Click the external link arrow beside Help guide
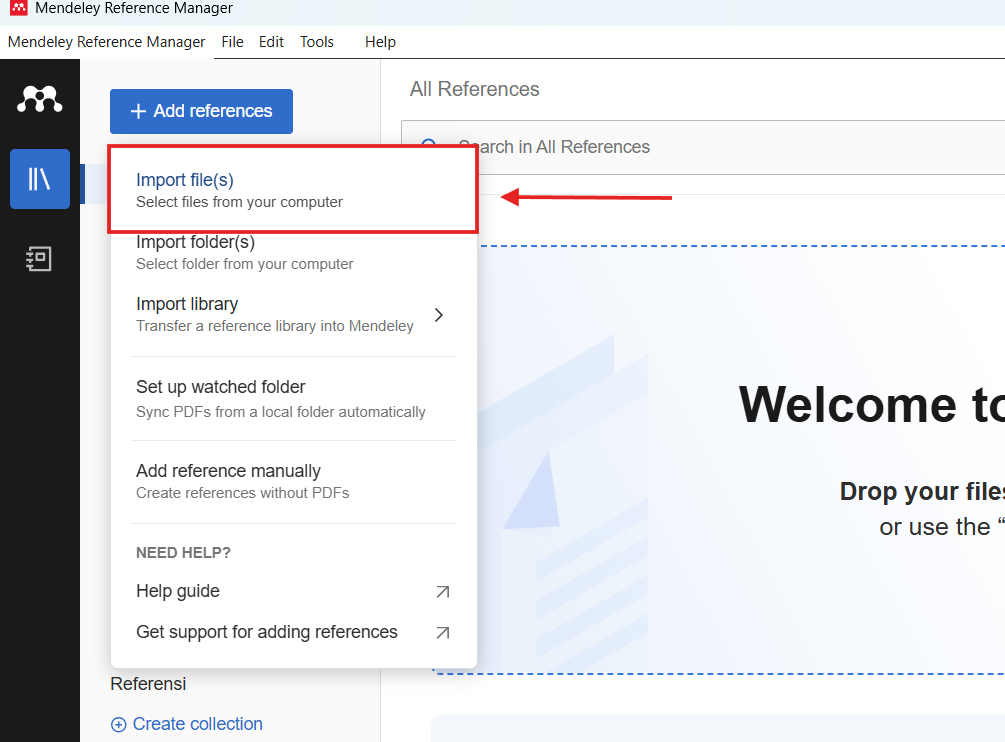Screen dimensions: 1005x742 [442, 591]
